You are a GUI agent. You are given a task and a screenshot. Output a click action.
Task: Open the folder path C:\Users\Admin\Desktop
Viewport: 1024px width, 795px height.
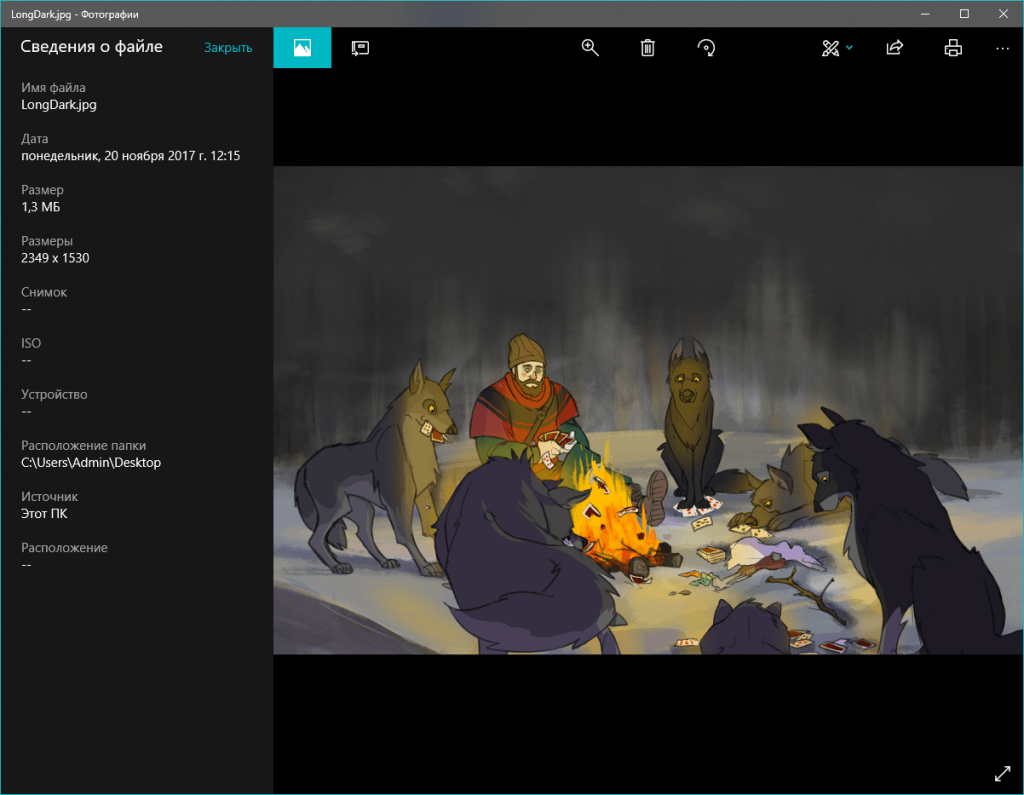coord(91,463)
